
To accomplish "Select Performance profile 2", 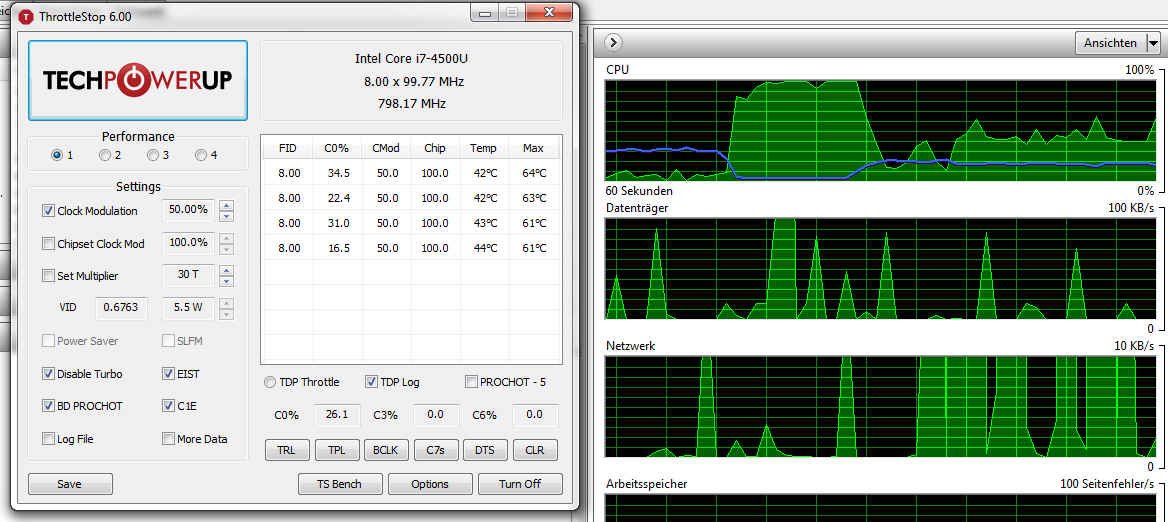I will [105, 156].
